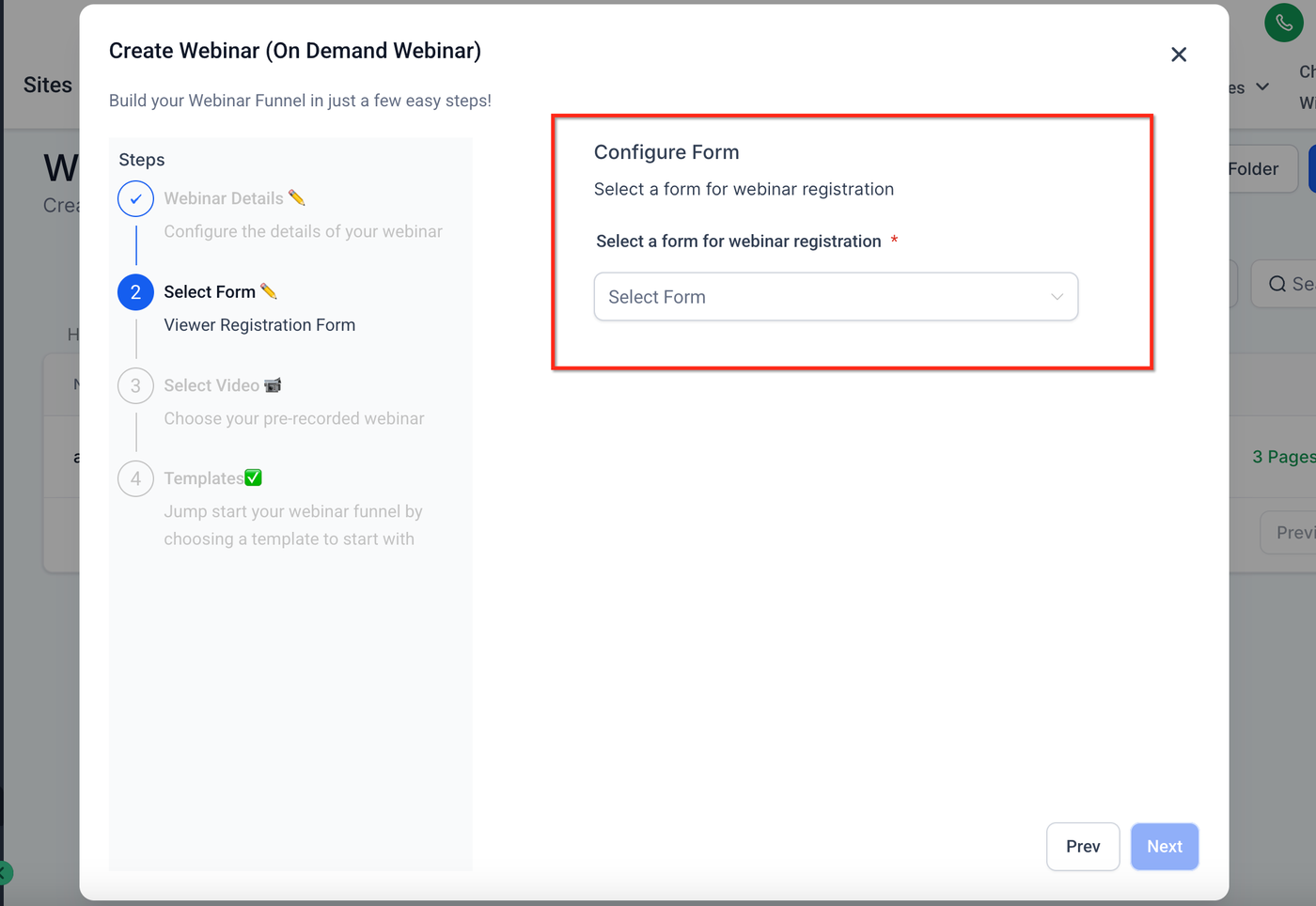Image resolution: width=1316 pixels, height=906 pixels.
Task: Click the video camera icon beside Select Video
Action: 273,385
